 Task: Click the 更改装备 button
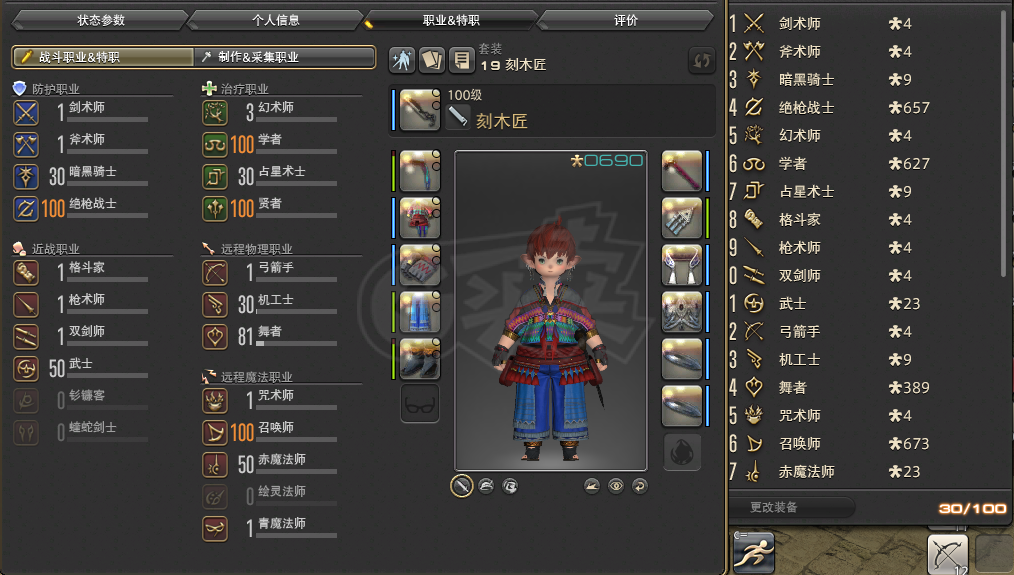792,507
